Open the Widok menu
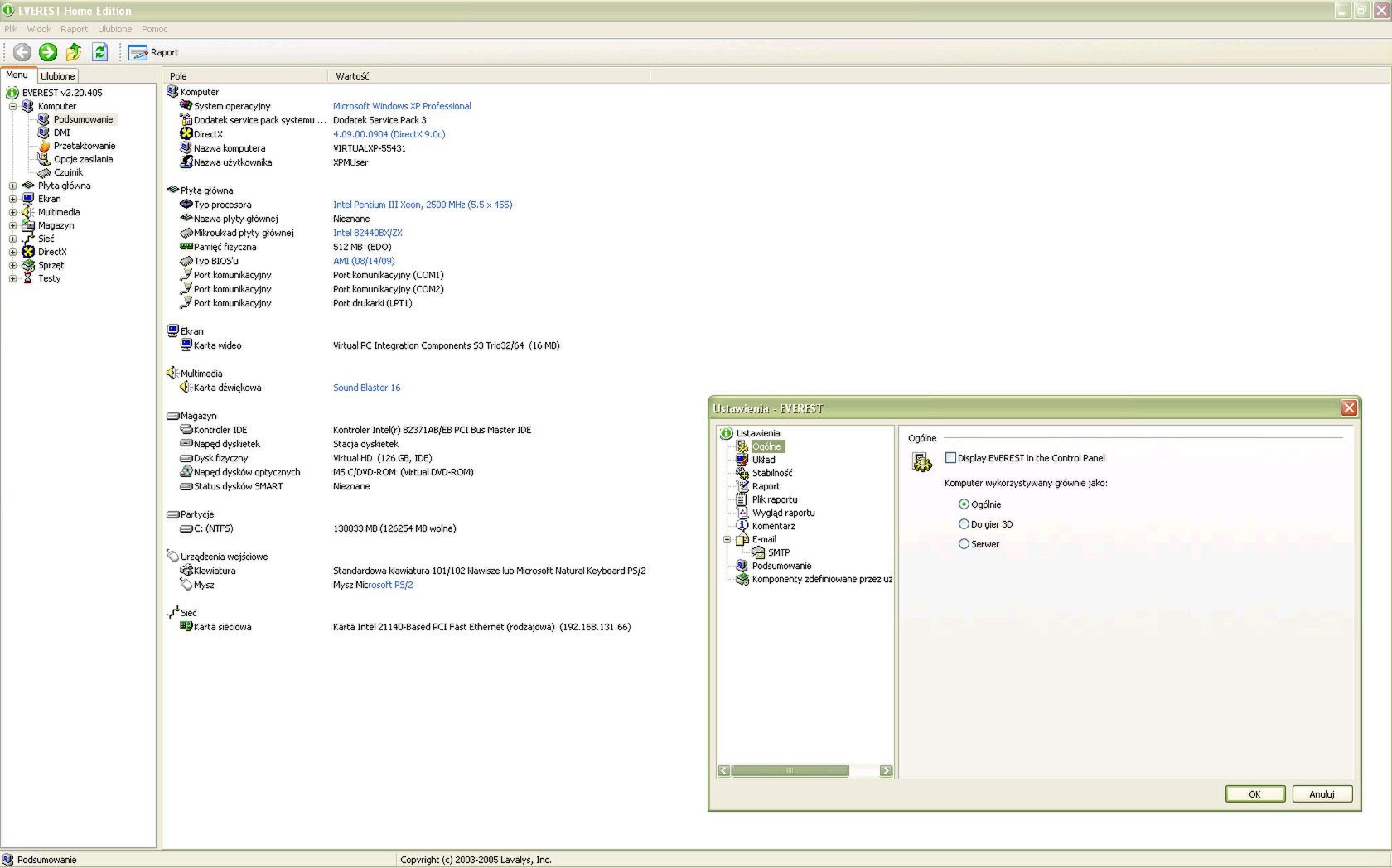1392x868 pixels. (x=39, y=29)
